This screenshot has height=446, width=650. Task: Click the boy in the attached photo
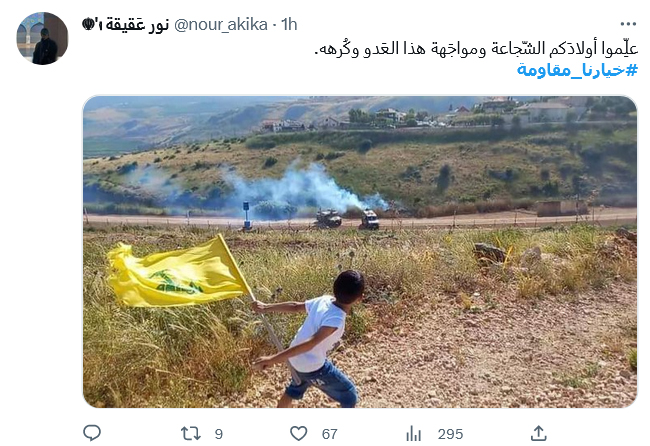click(x=309, y=339)
